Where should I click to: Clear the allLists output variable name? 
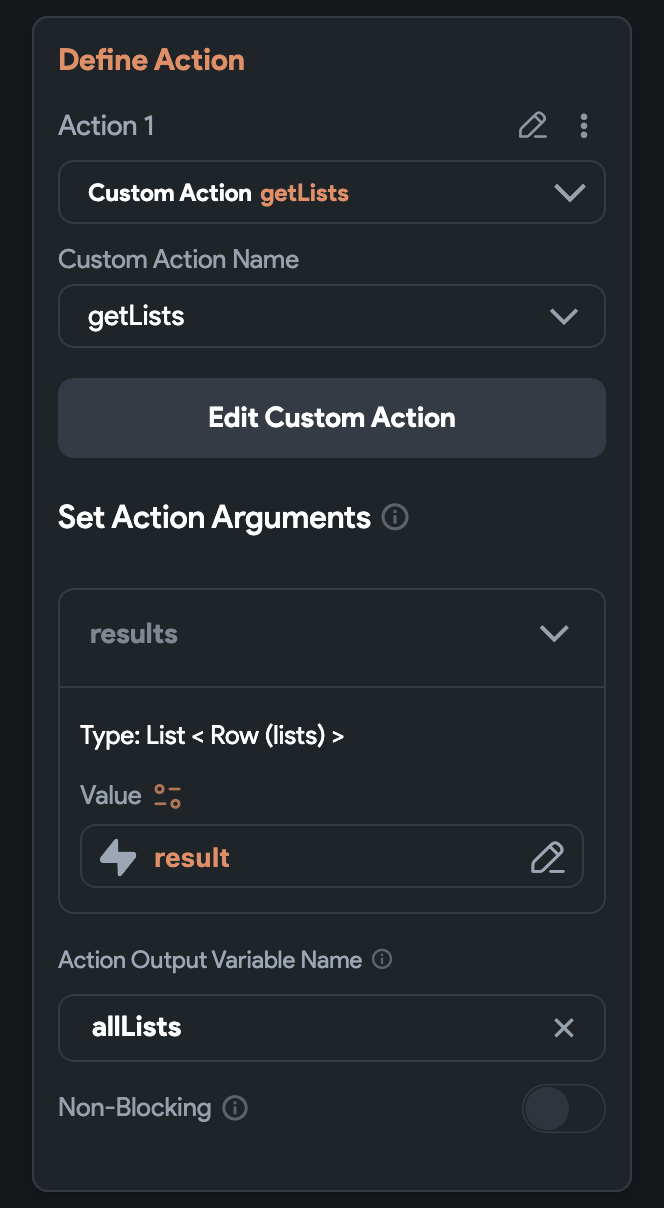coord(564,1027)
